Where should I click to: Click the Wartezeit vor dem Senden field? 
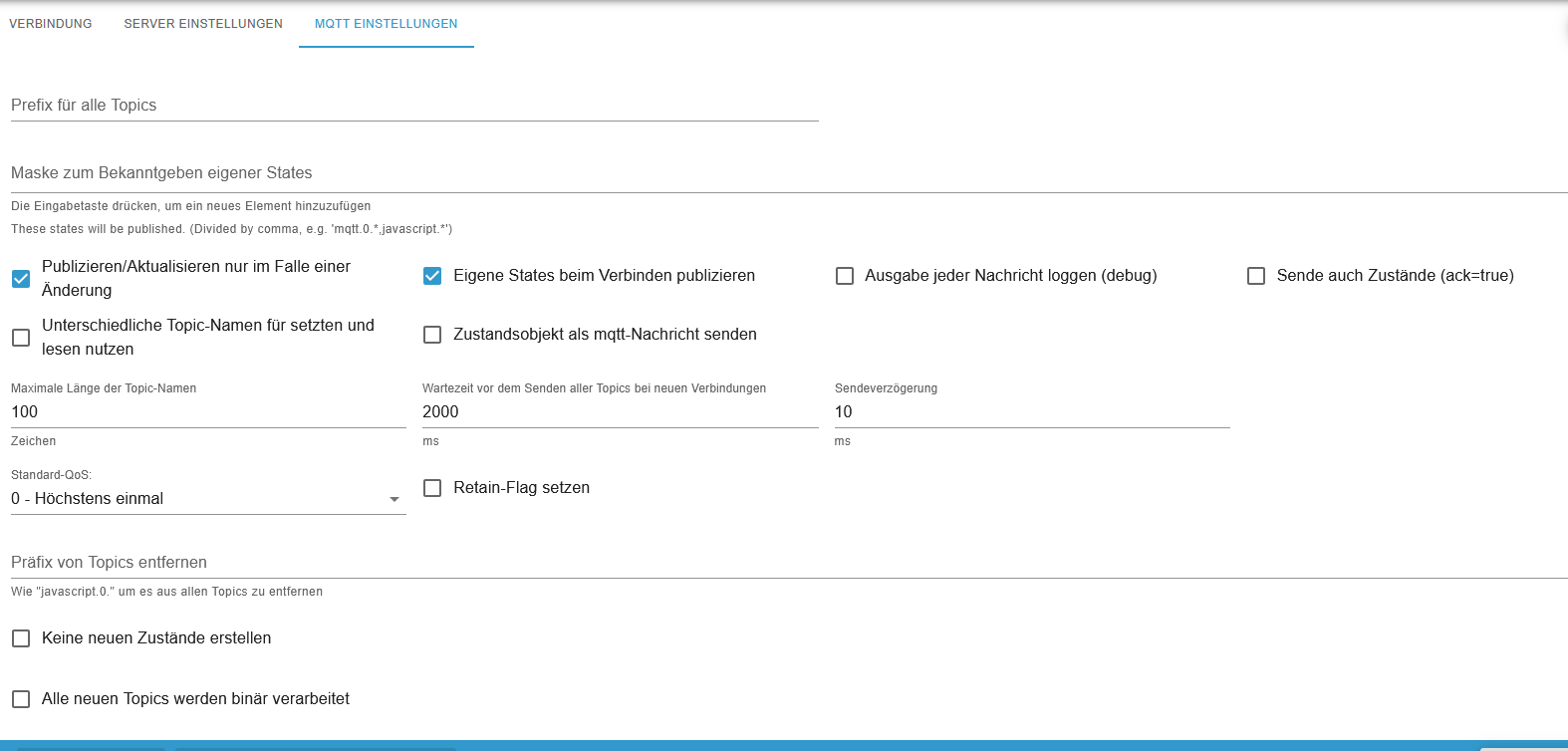pyautogui.click(x=620, y=412)
